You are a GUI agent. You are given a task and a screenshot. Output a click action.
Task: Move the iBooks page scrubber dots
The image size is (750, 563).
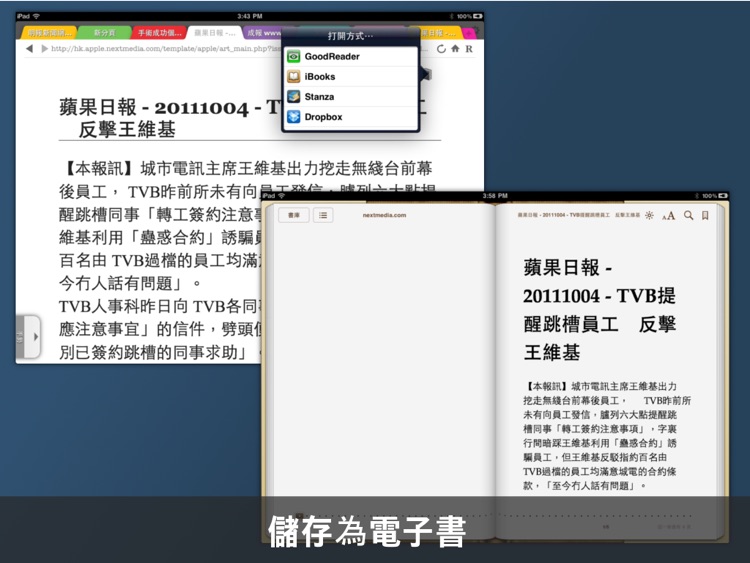pyautogui.click(x=493, y=516)
